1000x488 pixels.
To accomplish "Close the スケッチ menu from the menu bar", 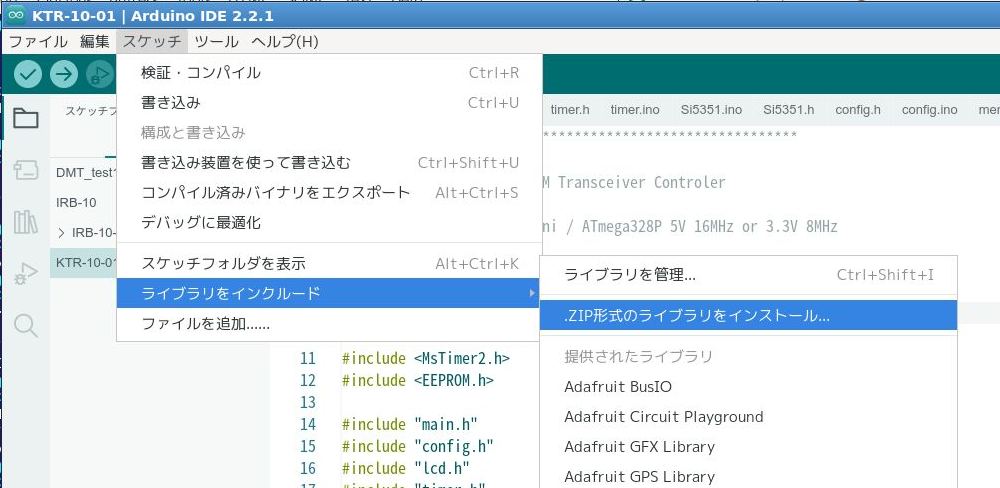I will pos(152,42).
